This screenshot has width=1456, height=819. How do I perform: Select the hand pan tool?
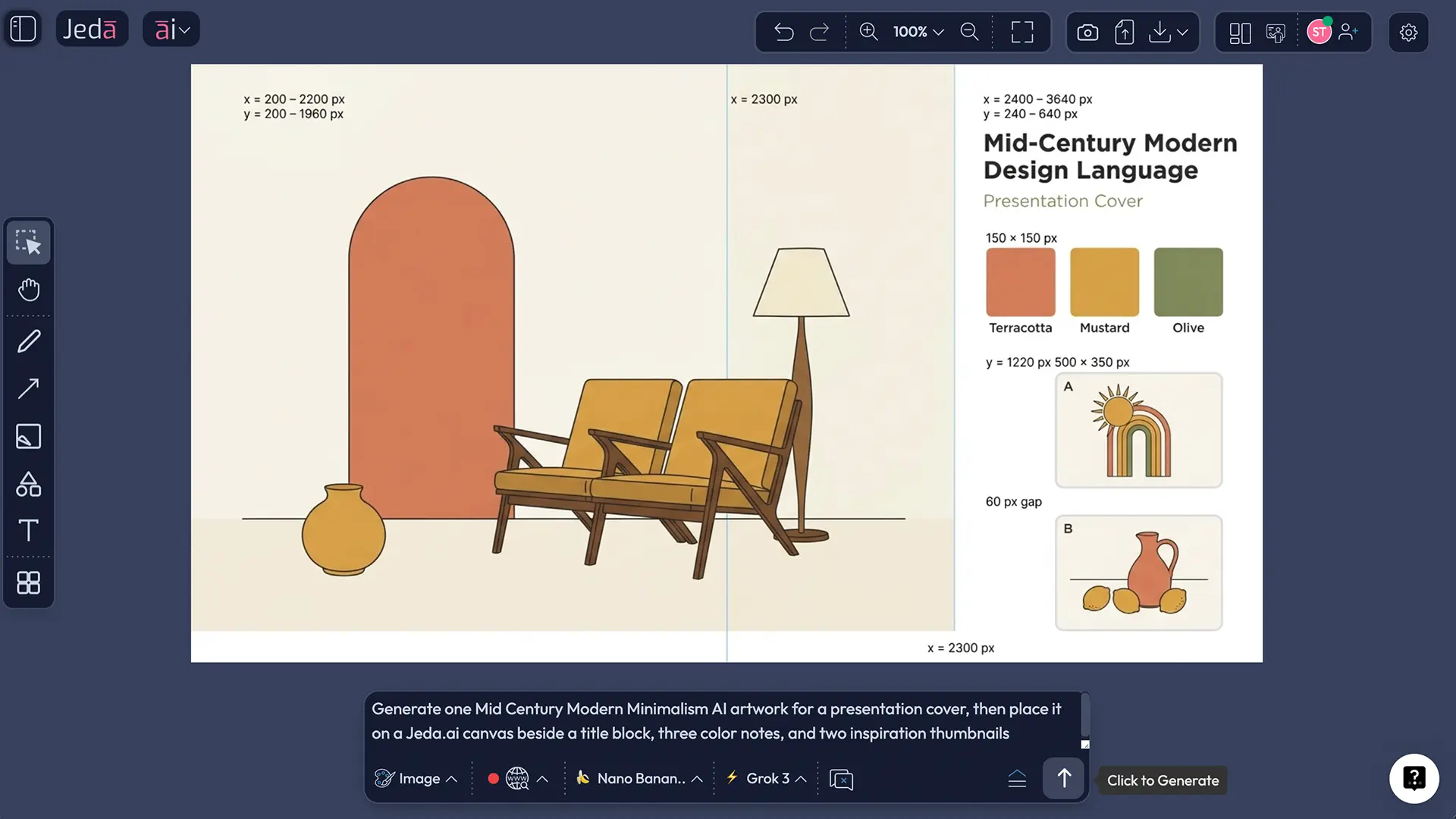(29, 290)
